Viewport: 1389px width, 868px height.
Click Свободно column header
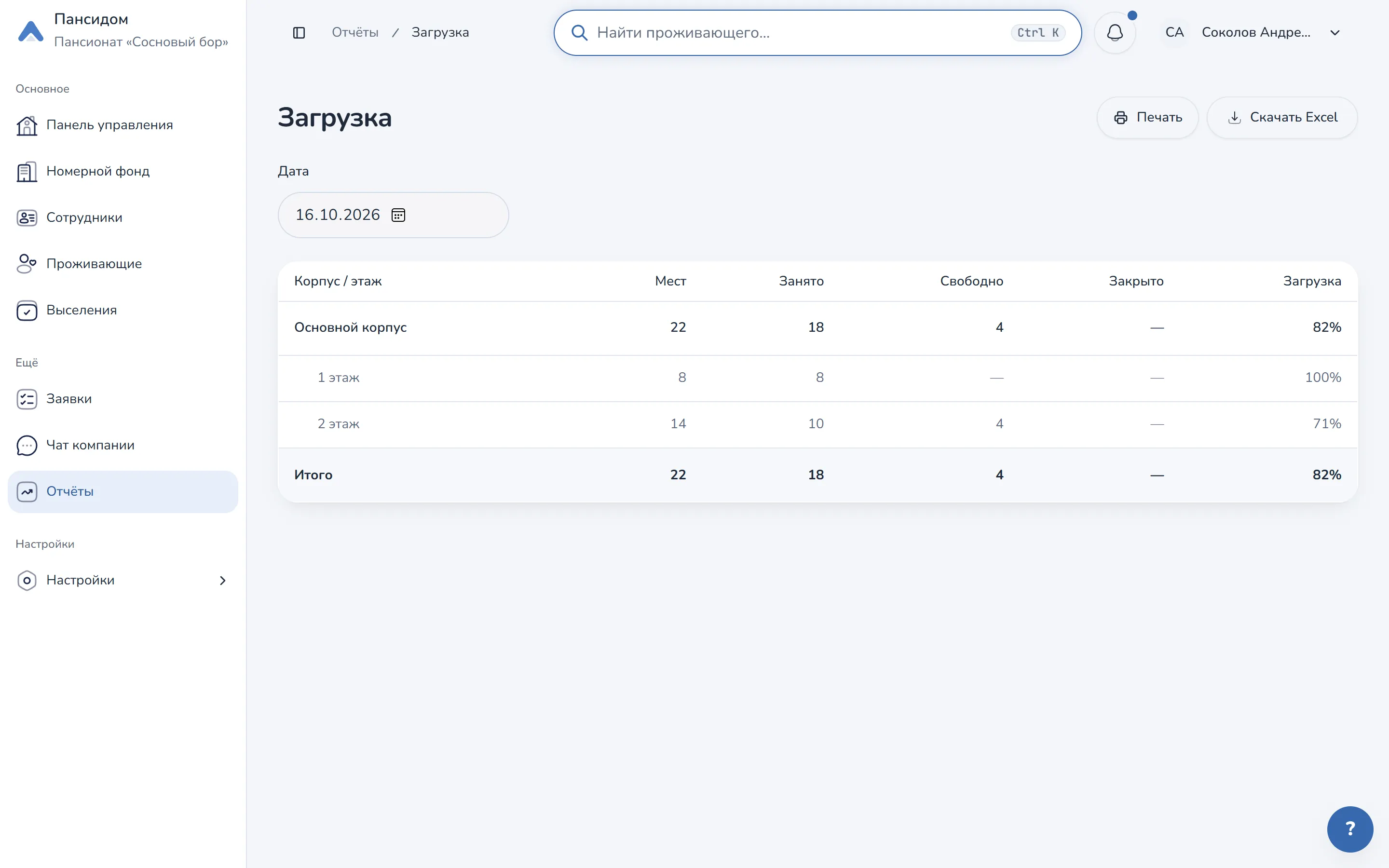pyautogui.click(x=972, y=281)
